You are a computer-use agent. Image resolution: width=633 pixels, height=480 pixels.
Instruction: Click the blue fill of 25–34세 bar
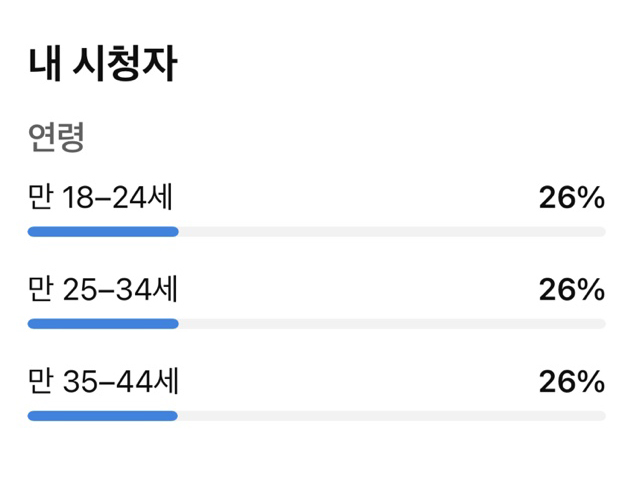click(x=103, y=324)
